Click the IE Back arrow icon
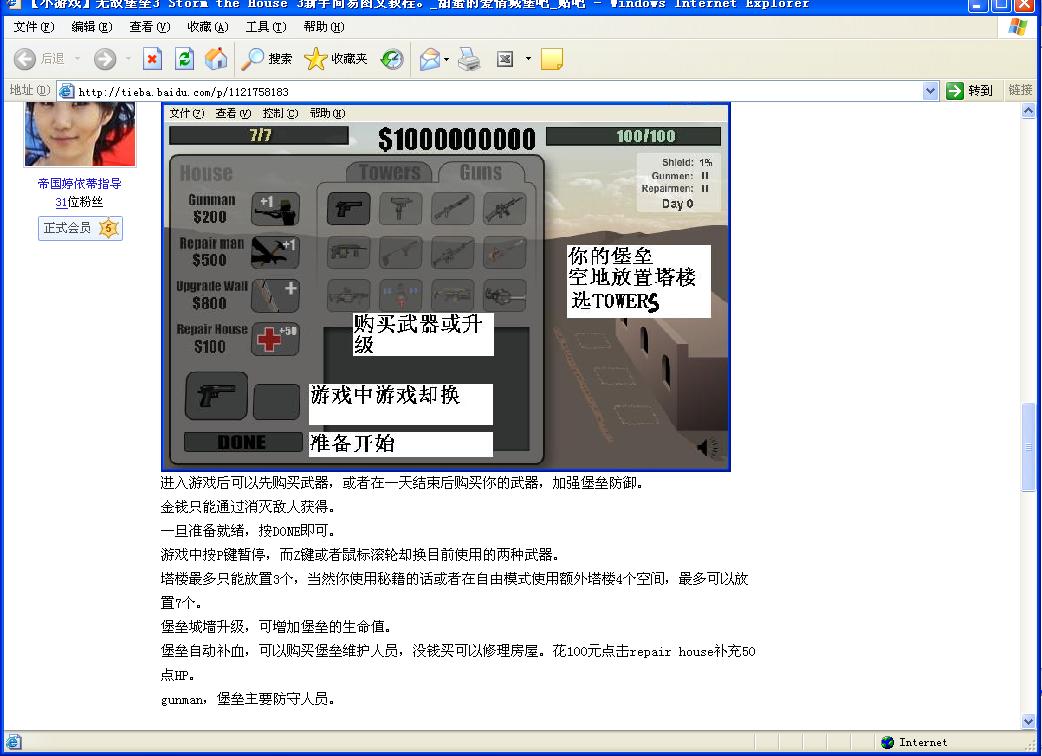The height and width of the screenshot is (756, 1042). pyautogui.click(x=25, y=59)
